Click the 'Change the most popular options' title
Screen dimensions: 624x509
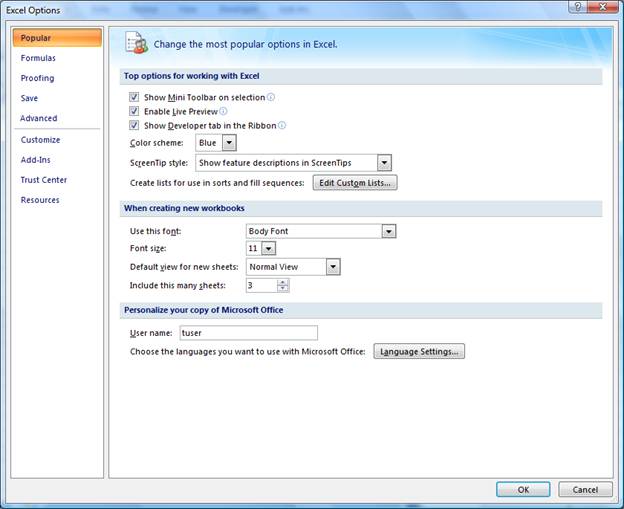(246, 44)
